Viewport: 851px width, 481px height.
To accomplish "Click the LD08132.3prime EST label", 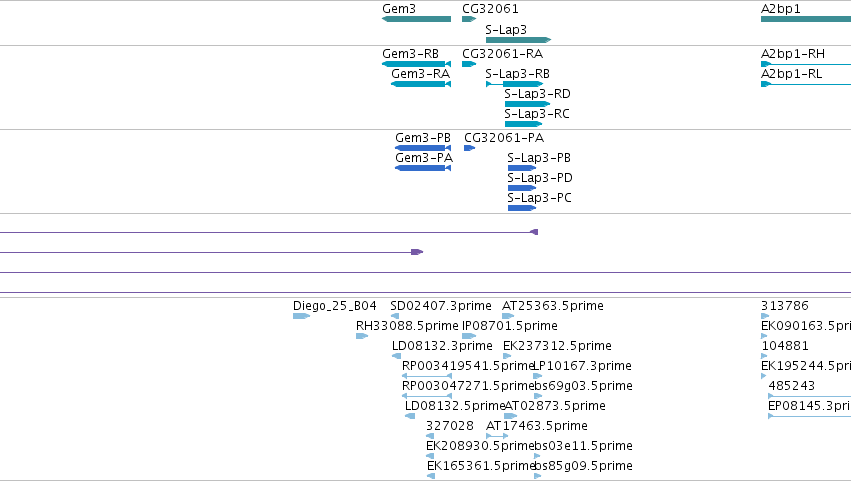I will (442, 346).
